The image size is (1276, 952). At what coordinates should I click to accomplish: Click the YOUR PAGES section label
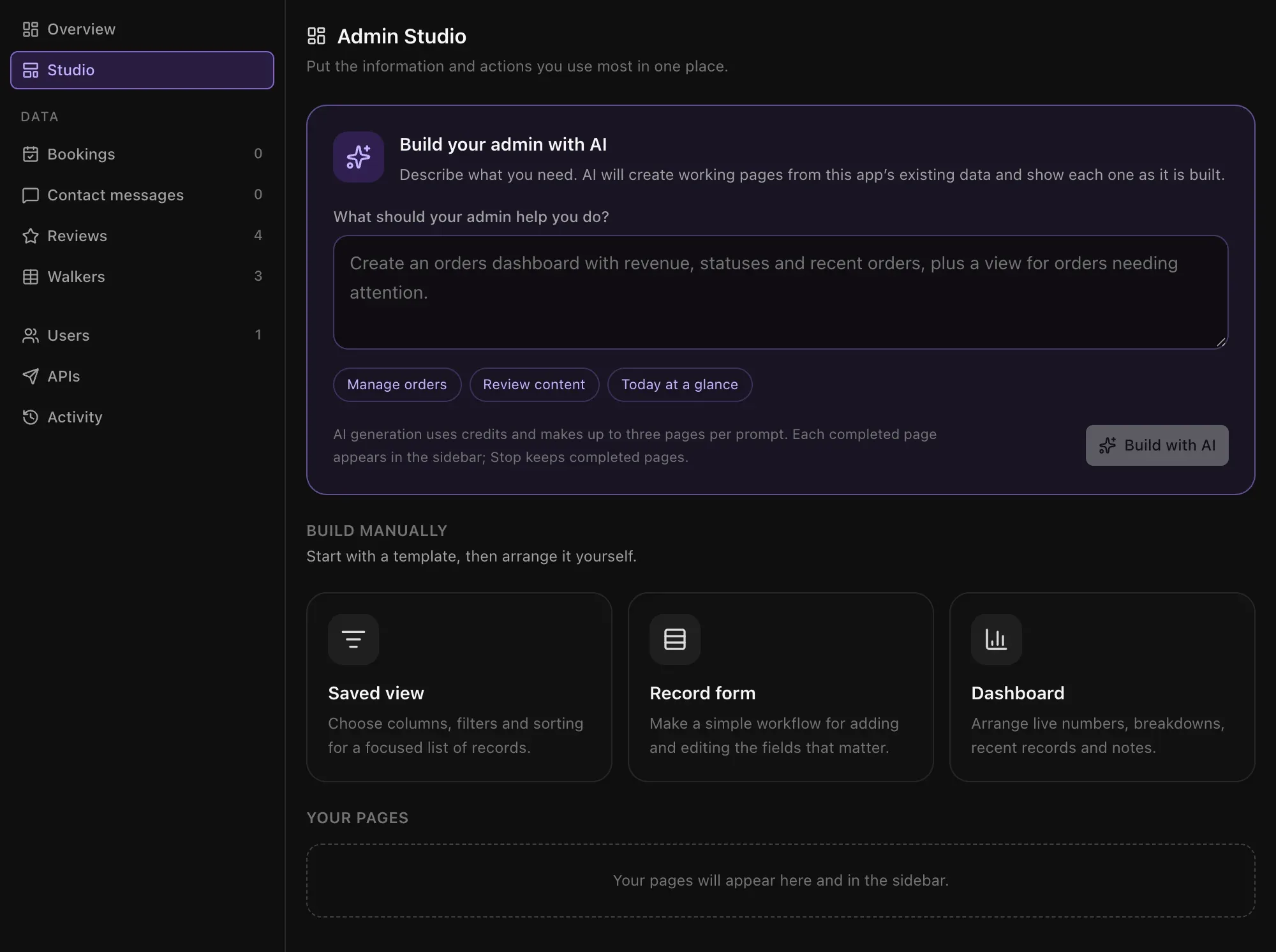tap(357, 818)
